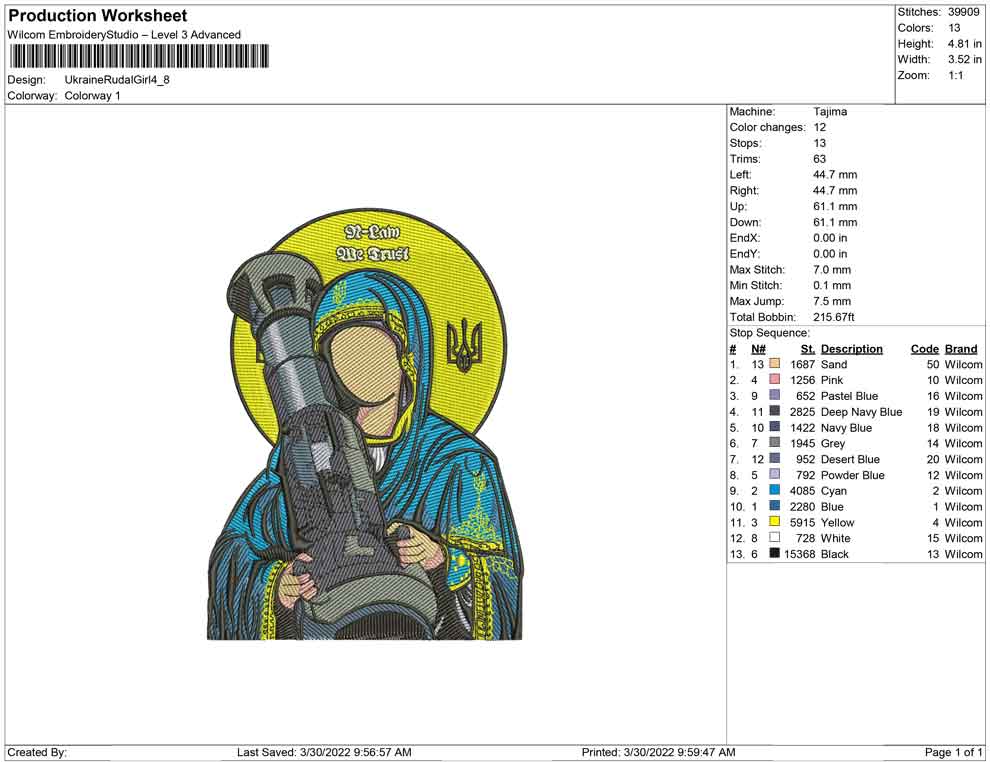The height and width of the screenshot is (762, 990).
Task: Click the 'Production Worksheet' heading
Action: click(97, 16)
